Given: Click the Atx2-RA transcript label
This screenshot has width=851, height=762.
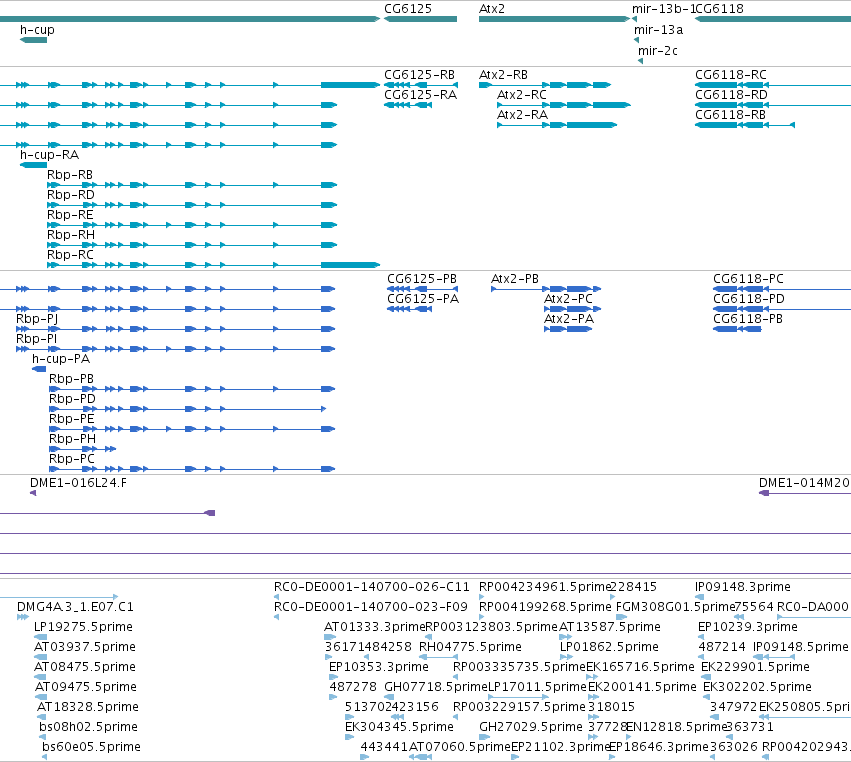Looking at the screenshot, I should point(523,115).
